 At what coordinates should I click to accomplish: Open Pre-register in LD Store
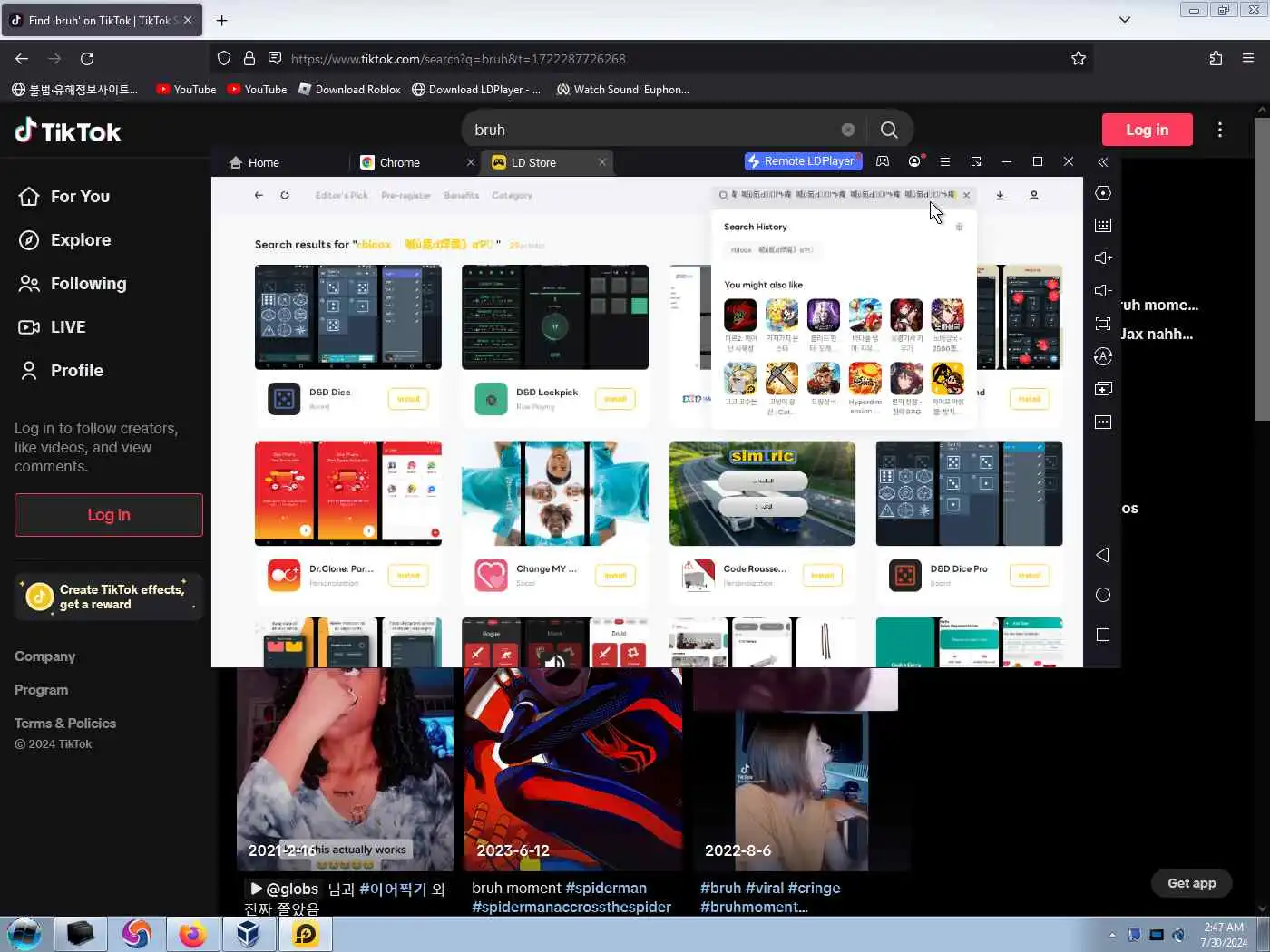pos(405,195)
